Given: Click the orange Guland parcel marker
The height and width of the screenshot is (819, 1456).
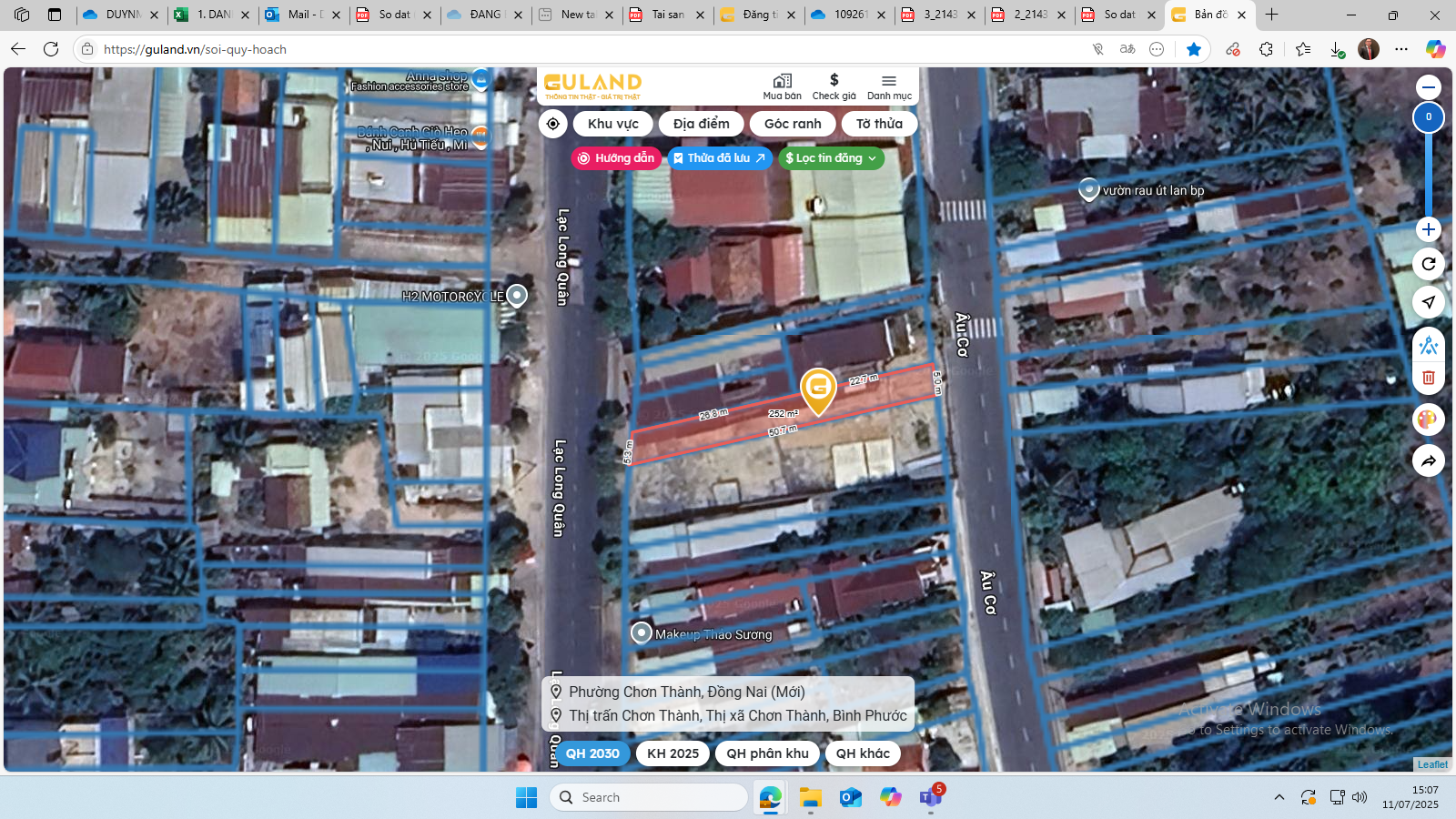Looking at the screenshot, I should click(x=818, y=390).
